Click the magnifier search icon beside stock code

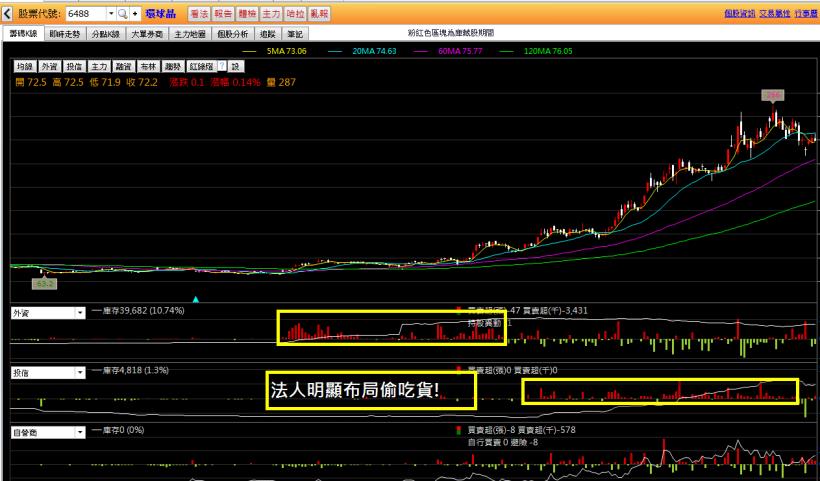(122, 14)
